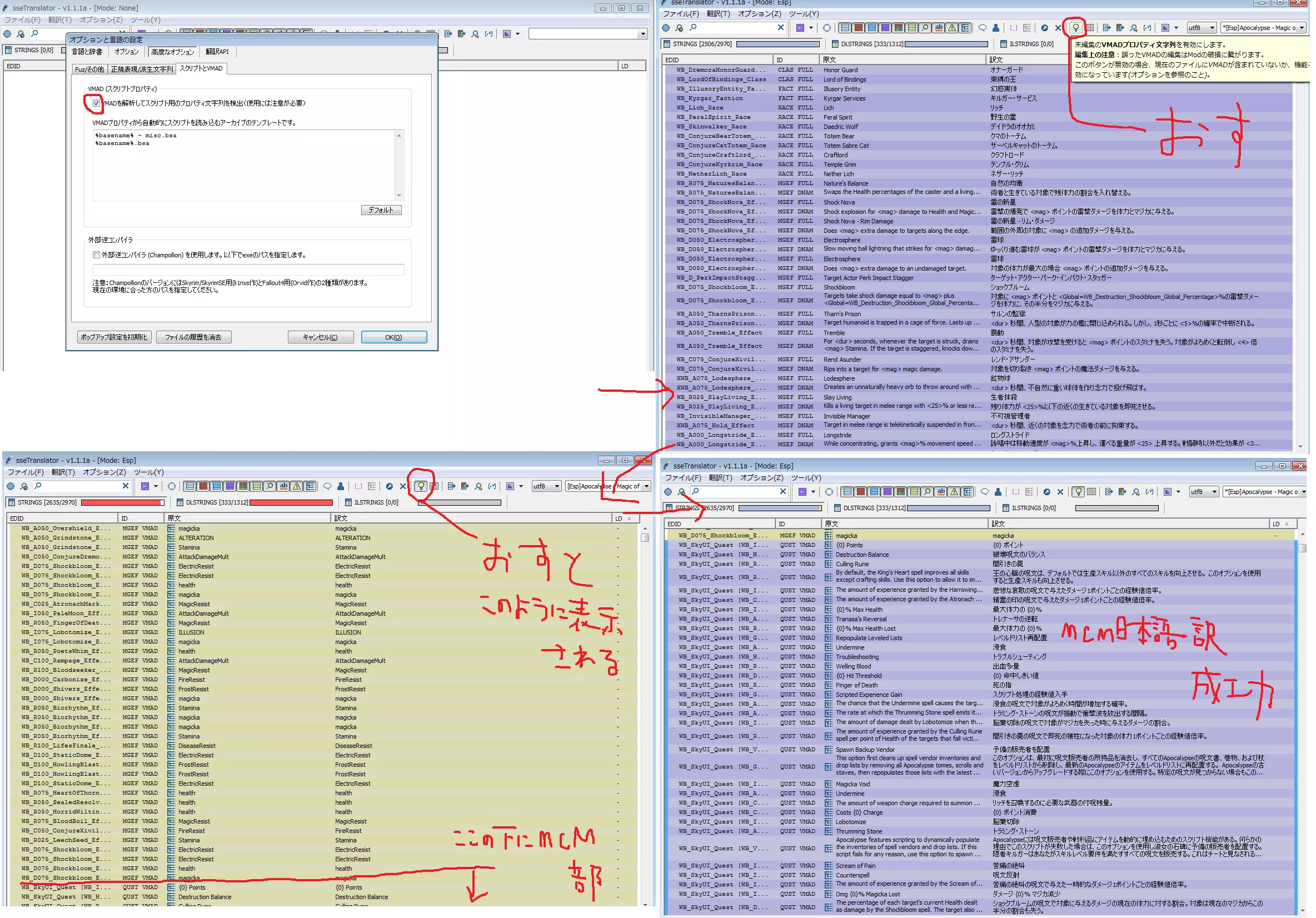Screen dimensions: 1316x918
Task: Click yellow list filter icon in bottom-left window
Action: click(x=256, y=486)
